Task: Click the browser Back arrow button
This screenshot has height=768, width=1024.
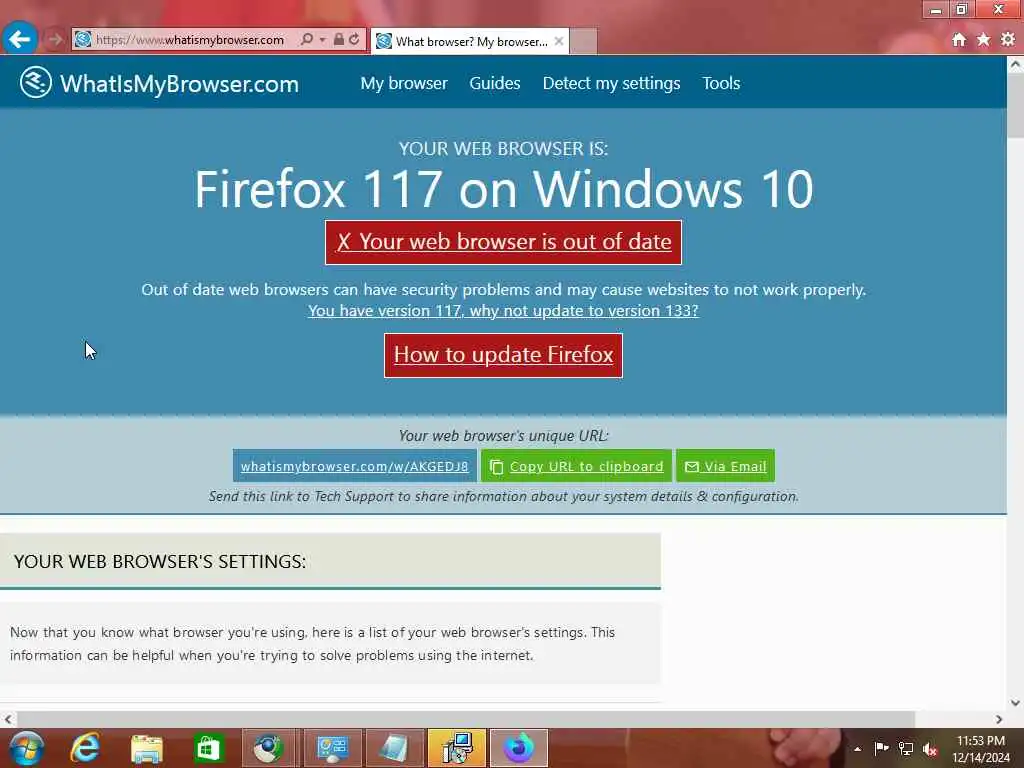Action: (x=20, y=39)
